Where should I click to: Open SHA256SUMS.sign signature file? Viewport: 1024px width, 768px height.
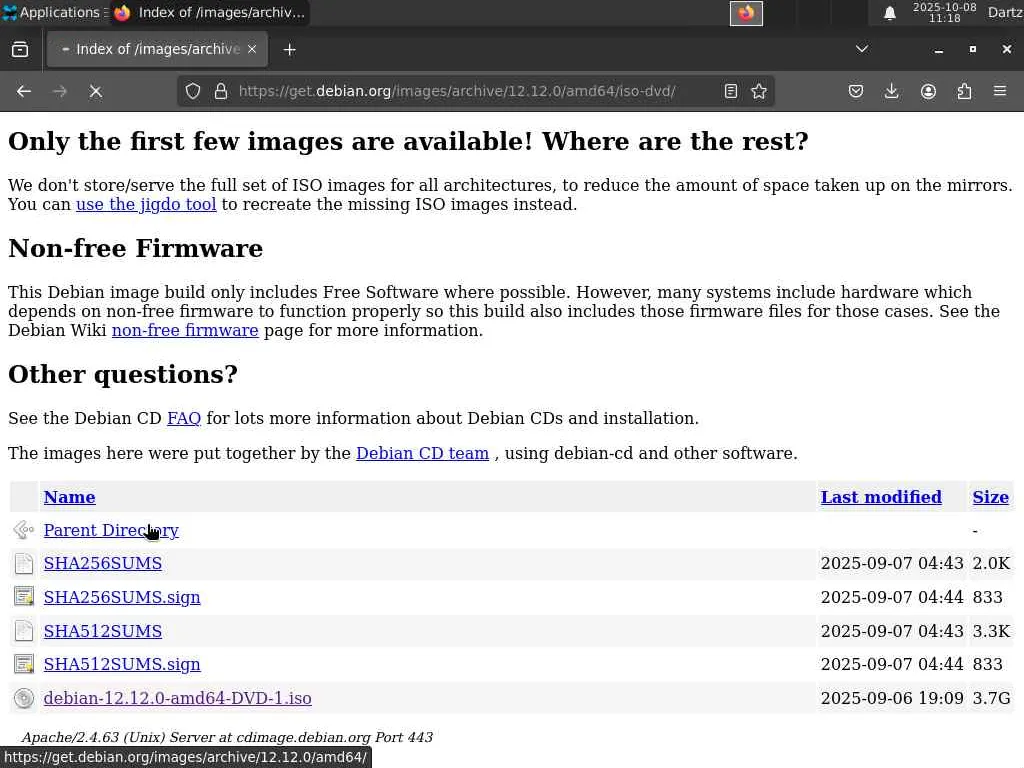point(122,598)
